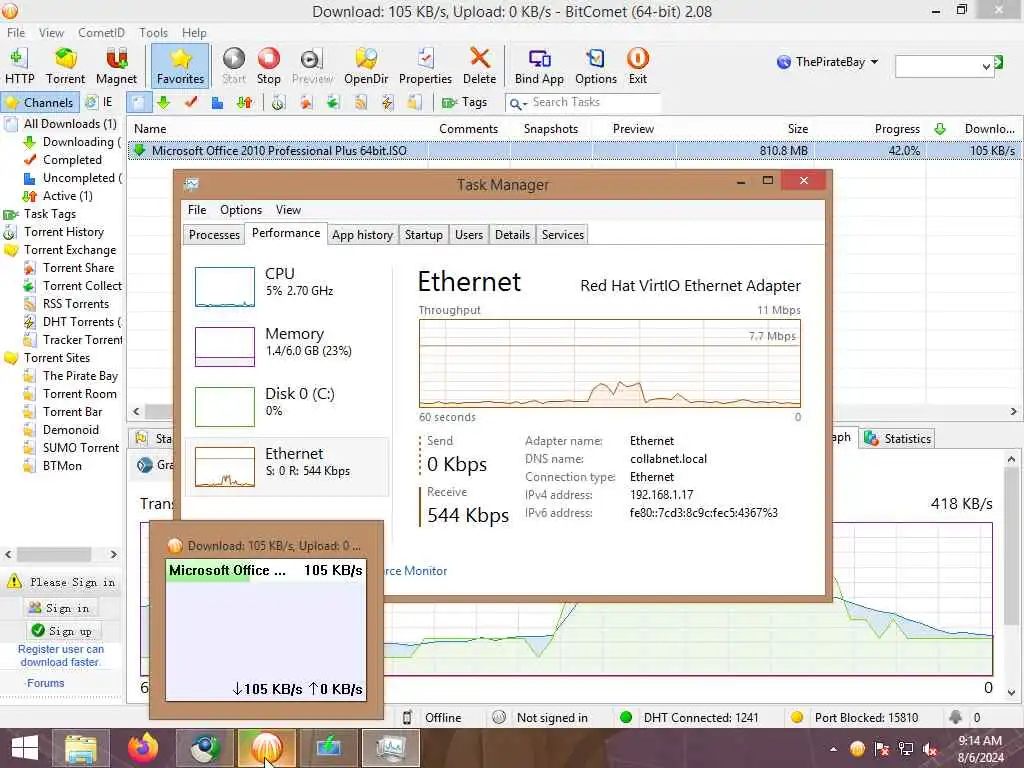Click the Bind App toolbar icon
This screenshot has height=768, width=1024.
[x=539, y=66]
